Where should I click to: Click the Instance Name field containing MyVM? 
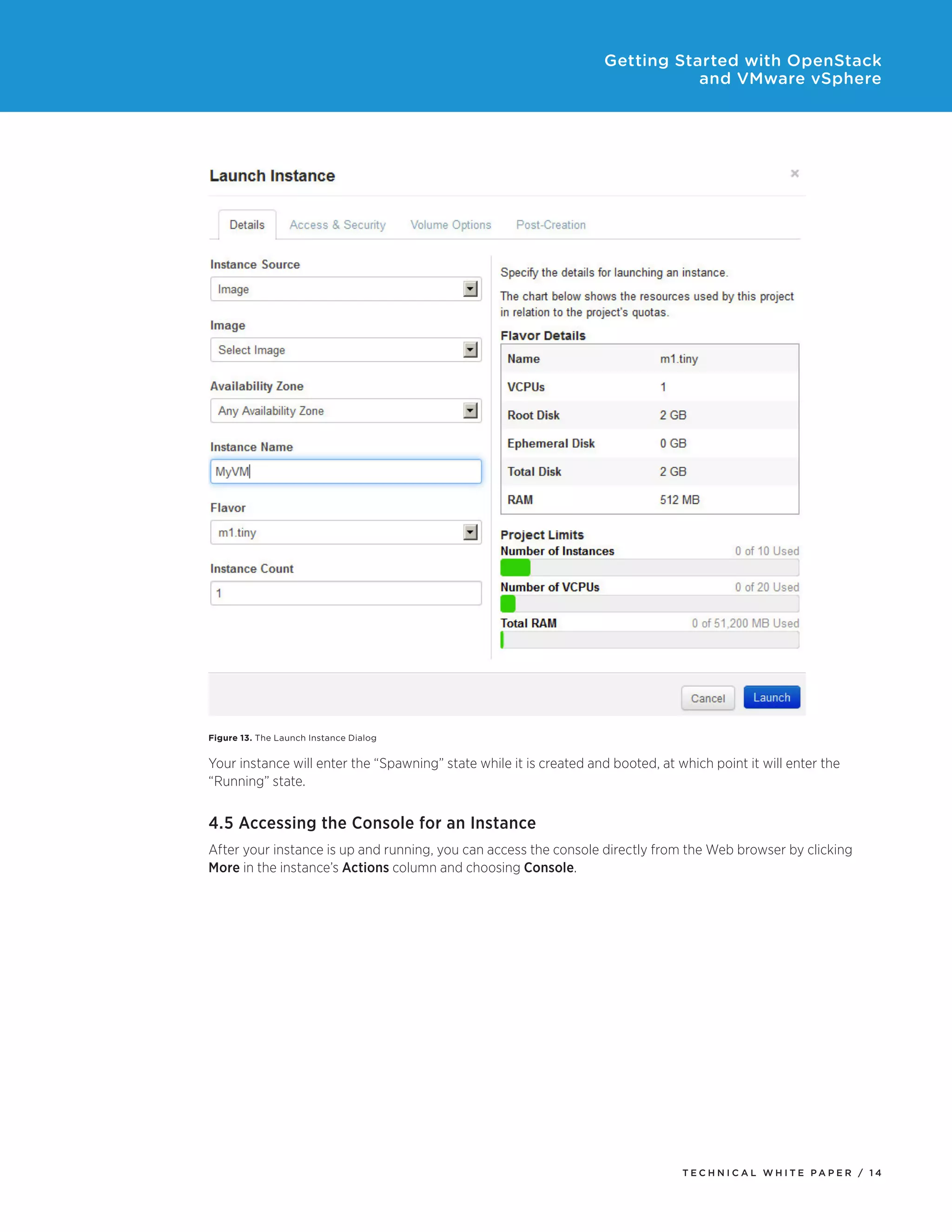[346, 471]
